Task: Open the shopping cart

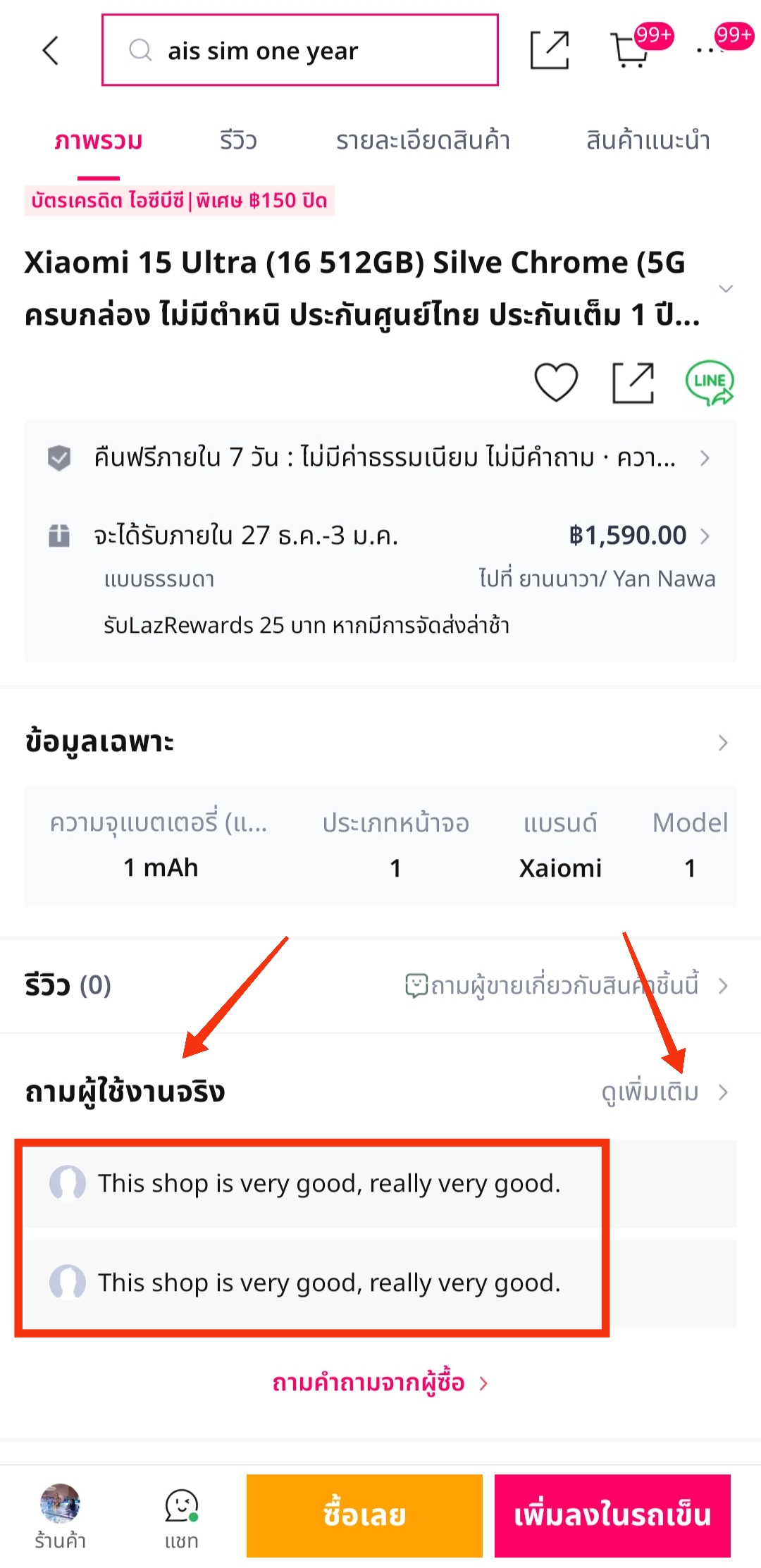Action: pyautogui.click(x=629, y=51)
